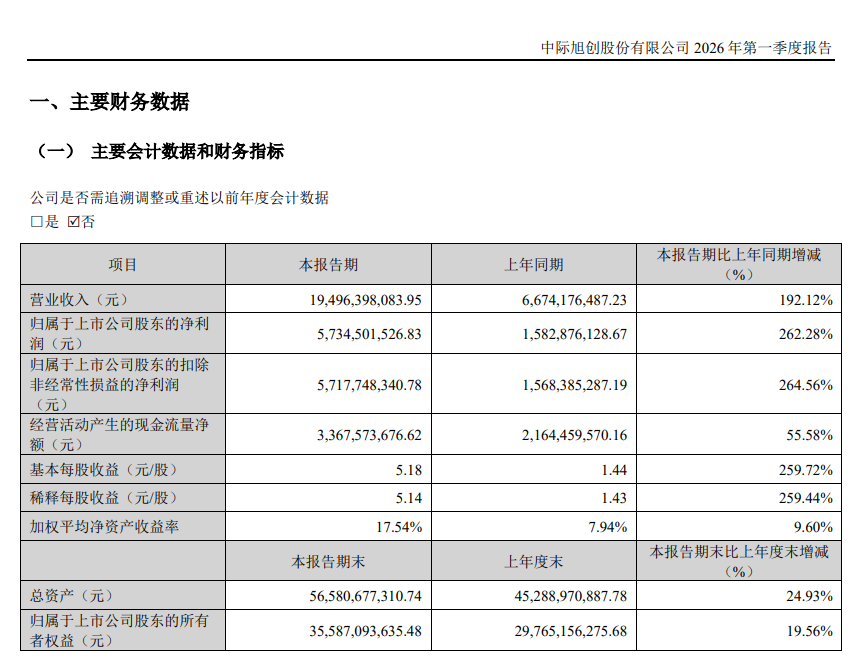Click diluted EPS value 5.14

[409, 498]
